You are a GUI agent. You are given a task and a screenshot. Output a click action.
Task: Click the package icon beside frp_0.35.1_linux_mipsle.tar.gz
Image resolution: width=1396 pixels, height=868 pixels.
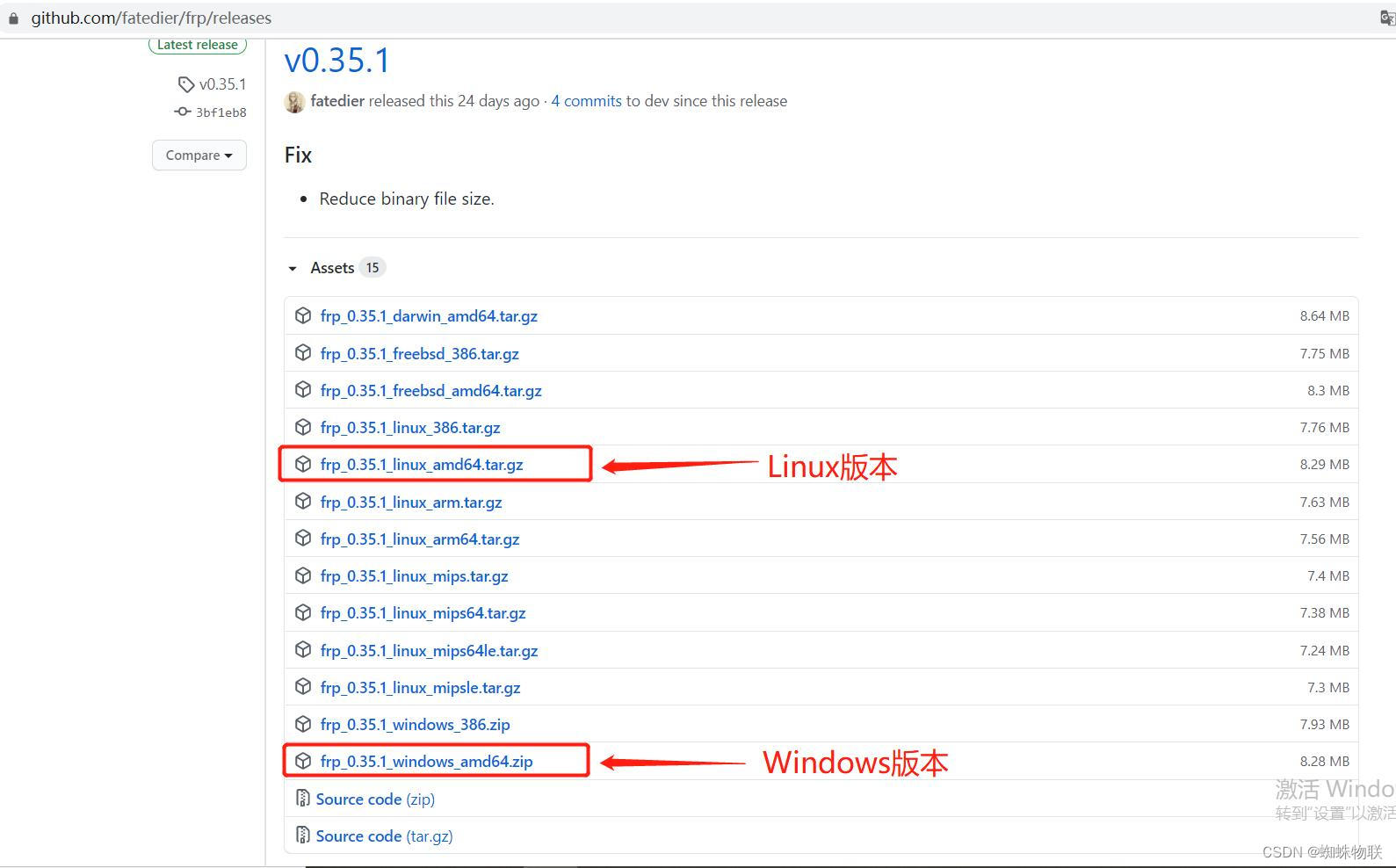pyautogui.click(x=303, y=686)
